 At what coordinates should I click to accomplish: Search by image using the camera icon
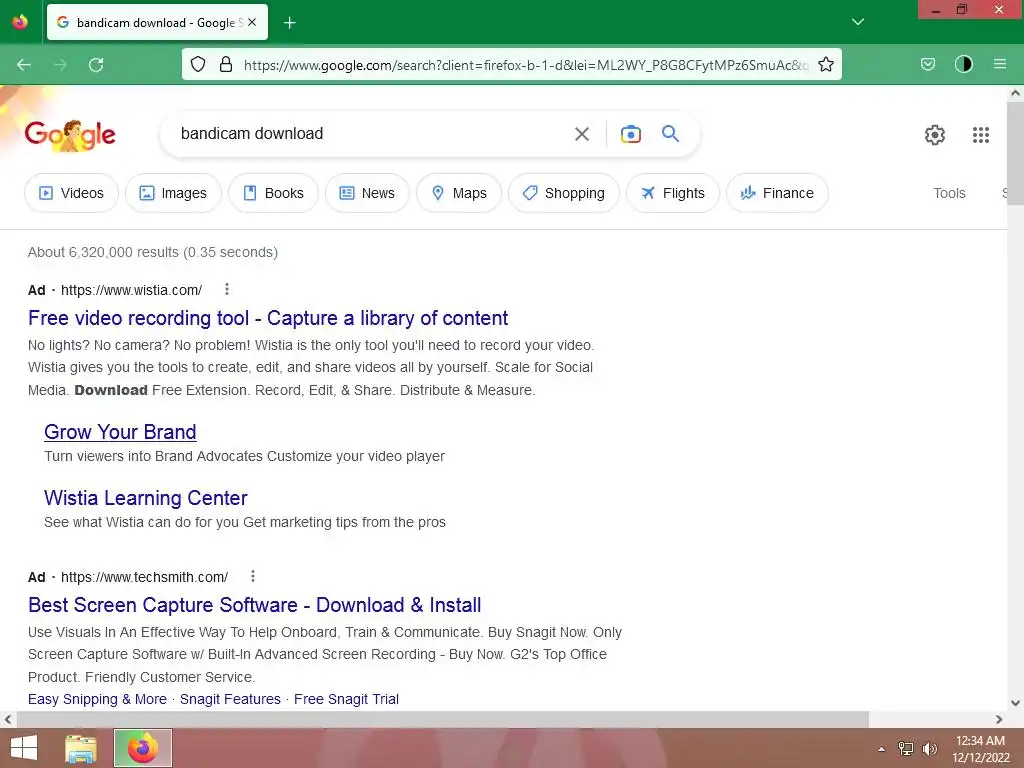(630, 134)
